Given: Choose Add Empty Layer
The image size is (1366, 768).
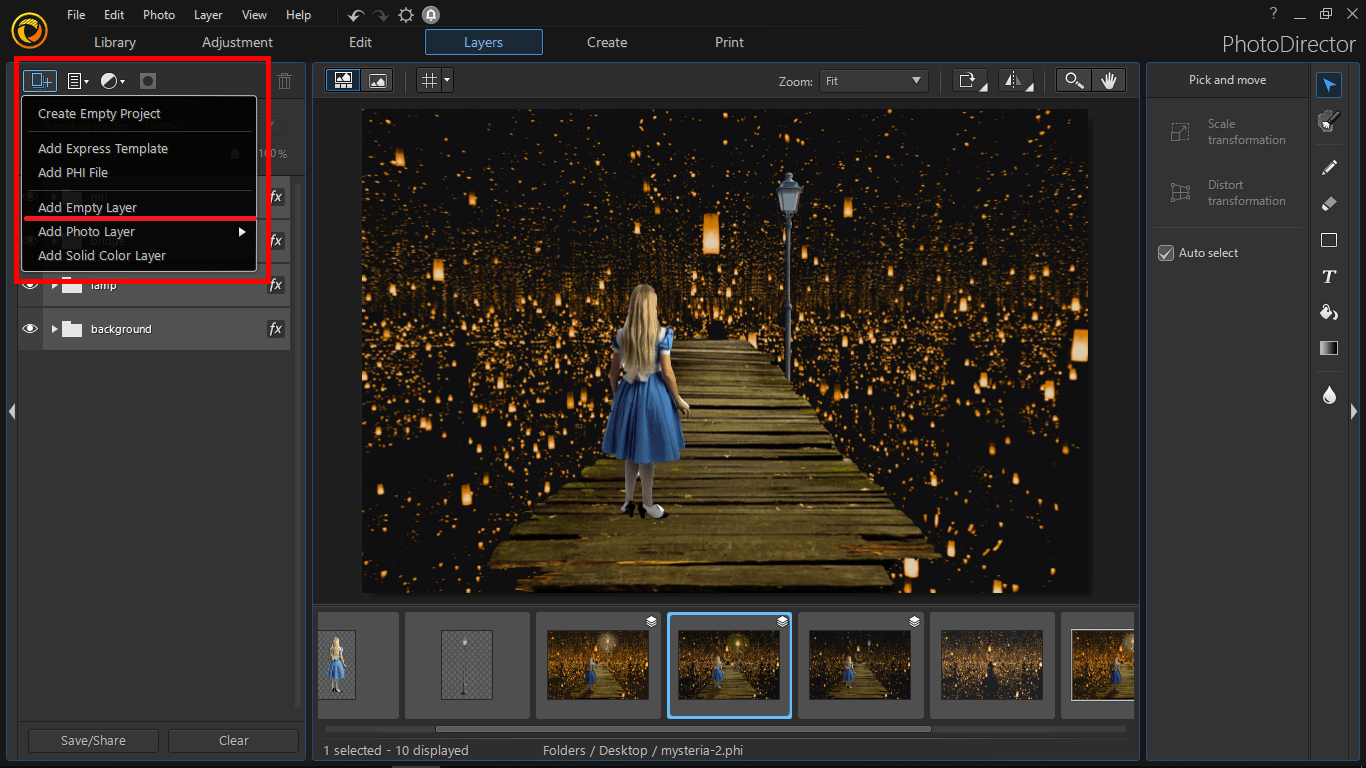Looking at the screenshot, I should coord(87,208).
